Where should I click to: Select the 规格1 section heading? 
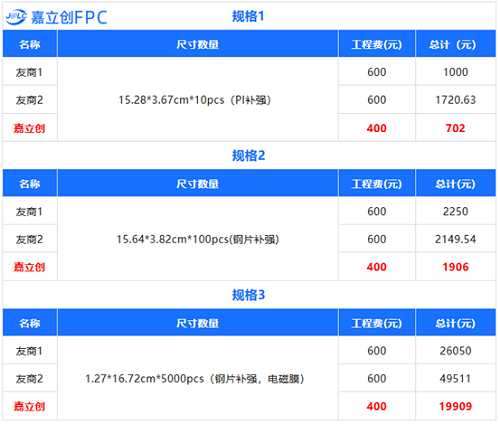coord(248,16)
